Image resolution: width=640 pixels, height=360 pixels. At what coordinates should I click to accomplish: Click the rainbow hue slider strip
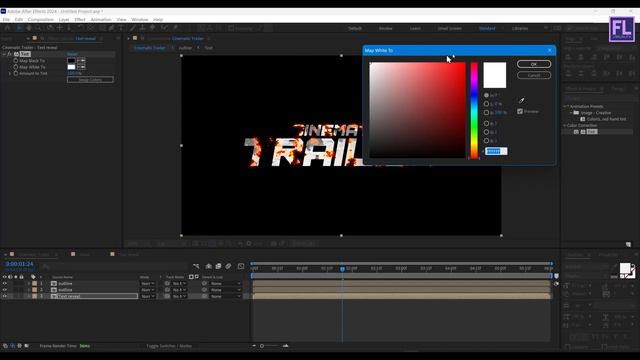[474, 110]
